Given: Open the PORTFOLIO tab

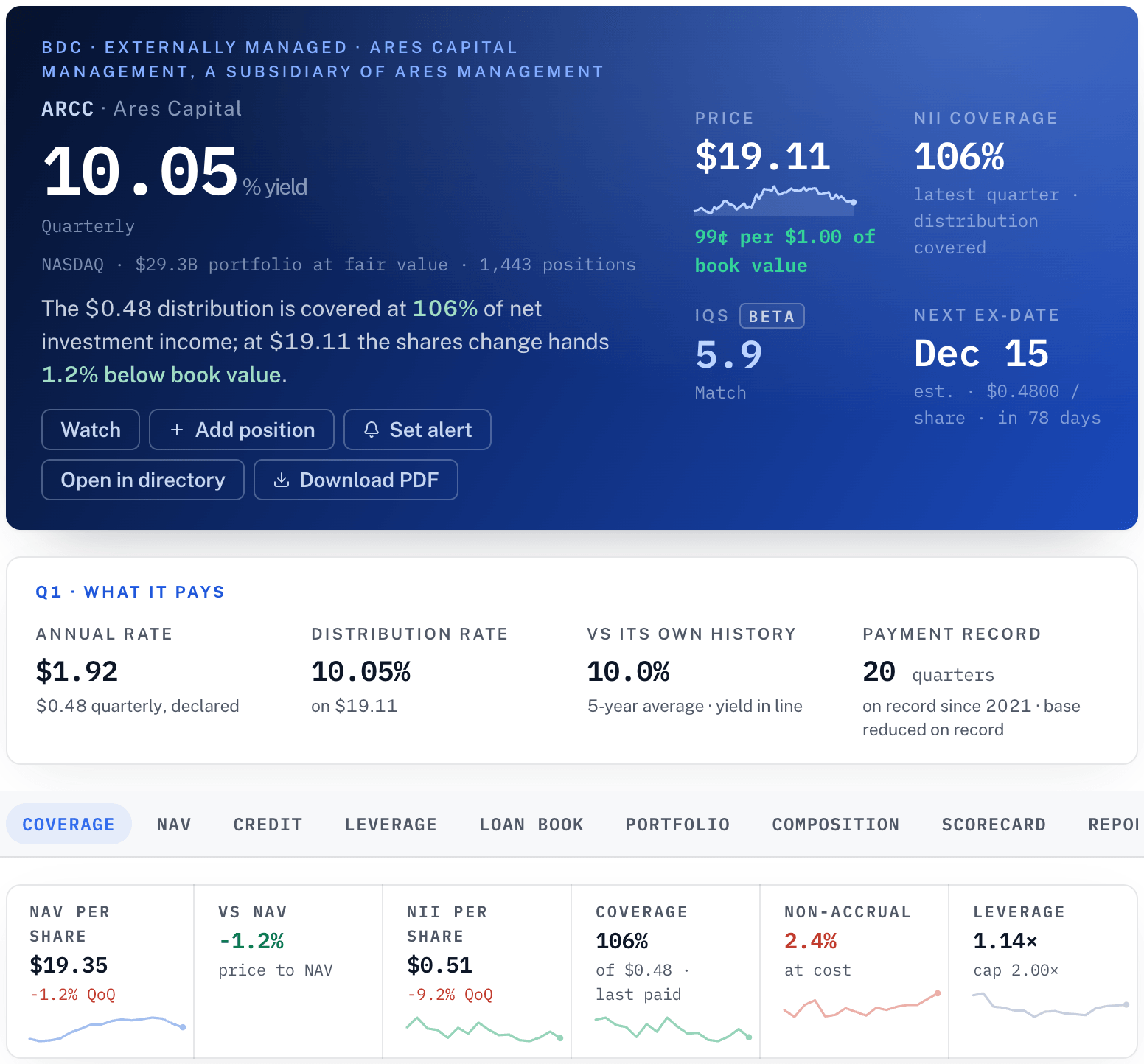Looking at the screenshot, I should (x=677, y=825).
